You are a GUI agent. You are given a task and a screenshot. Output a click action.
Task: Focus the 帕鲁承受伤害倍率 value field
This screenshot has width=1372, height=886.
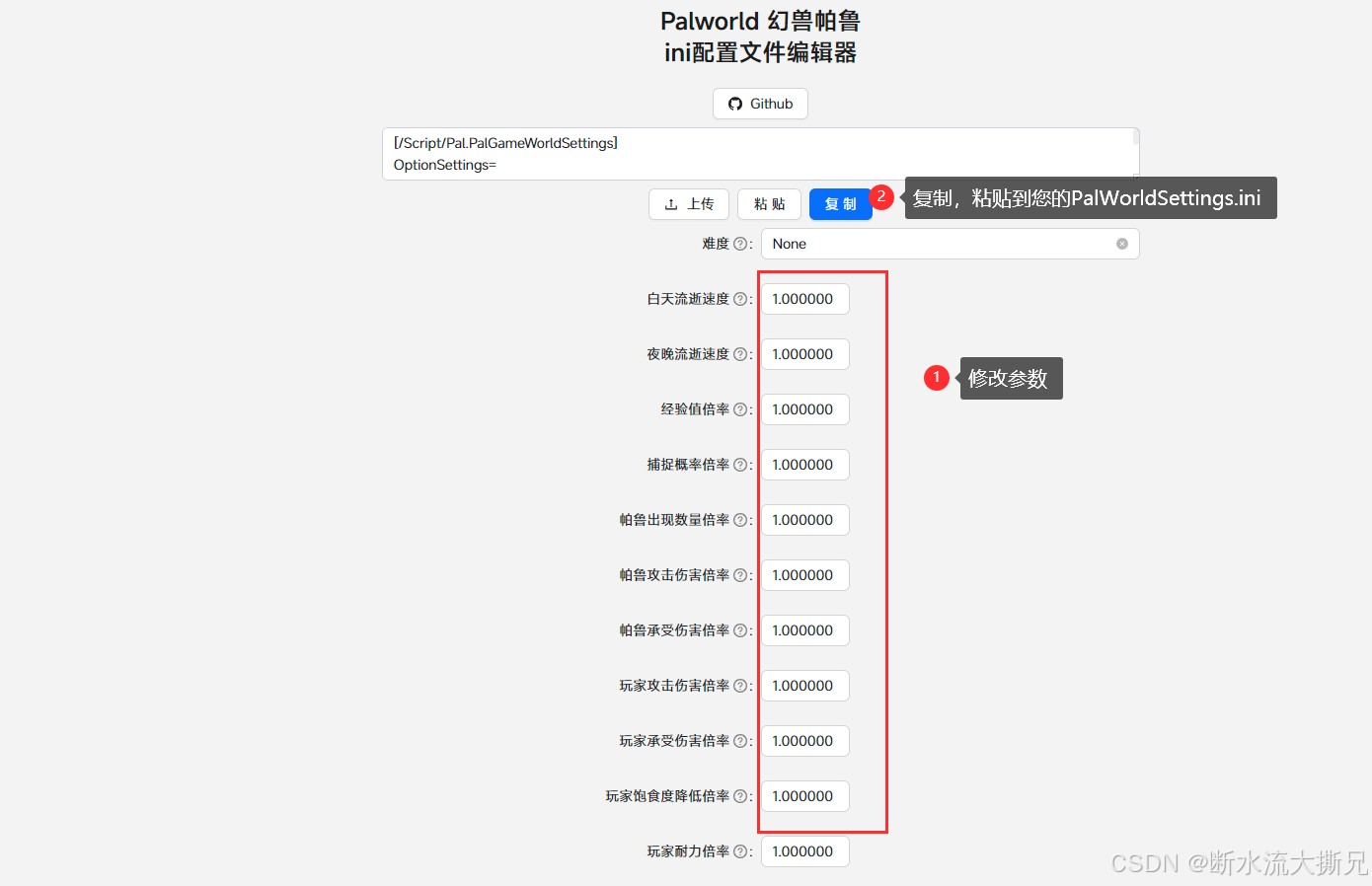805,630
